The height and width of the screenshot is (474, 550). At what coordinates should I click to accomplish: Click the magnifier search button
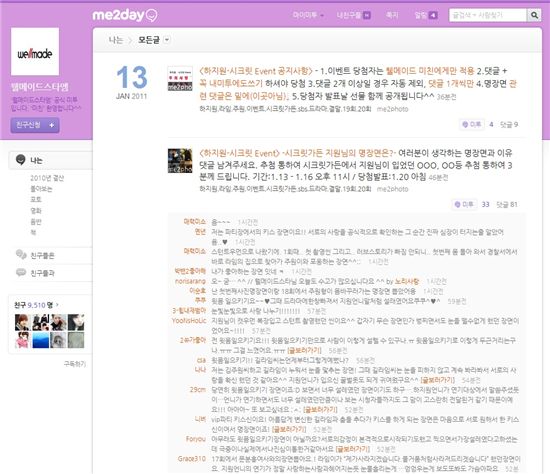click(x=534, y=15)
